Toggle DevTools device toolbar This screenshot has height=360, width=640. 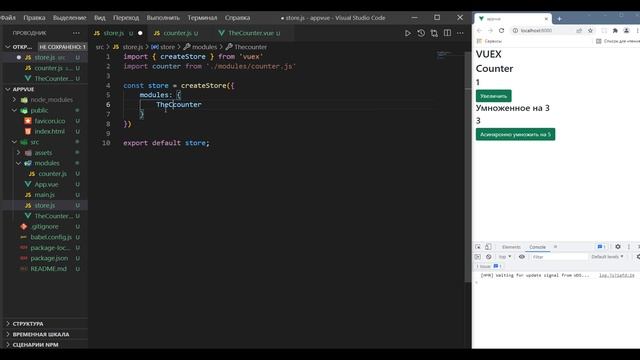click(488, 247)
